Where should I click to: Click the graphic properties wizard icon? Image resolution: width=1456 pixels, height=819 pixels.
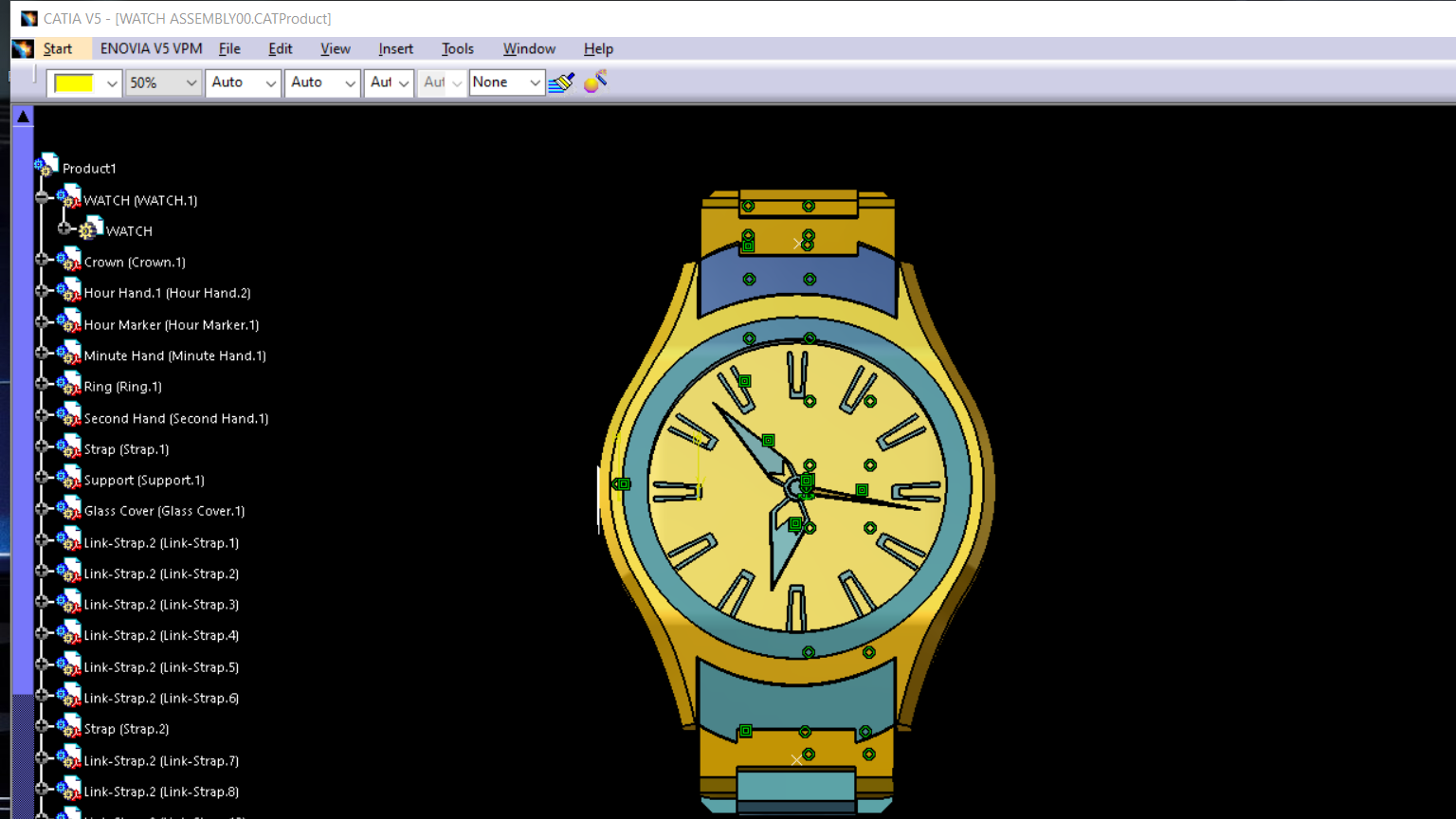pyautogui.click(x=595, y=82)
